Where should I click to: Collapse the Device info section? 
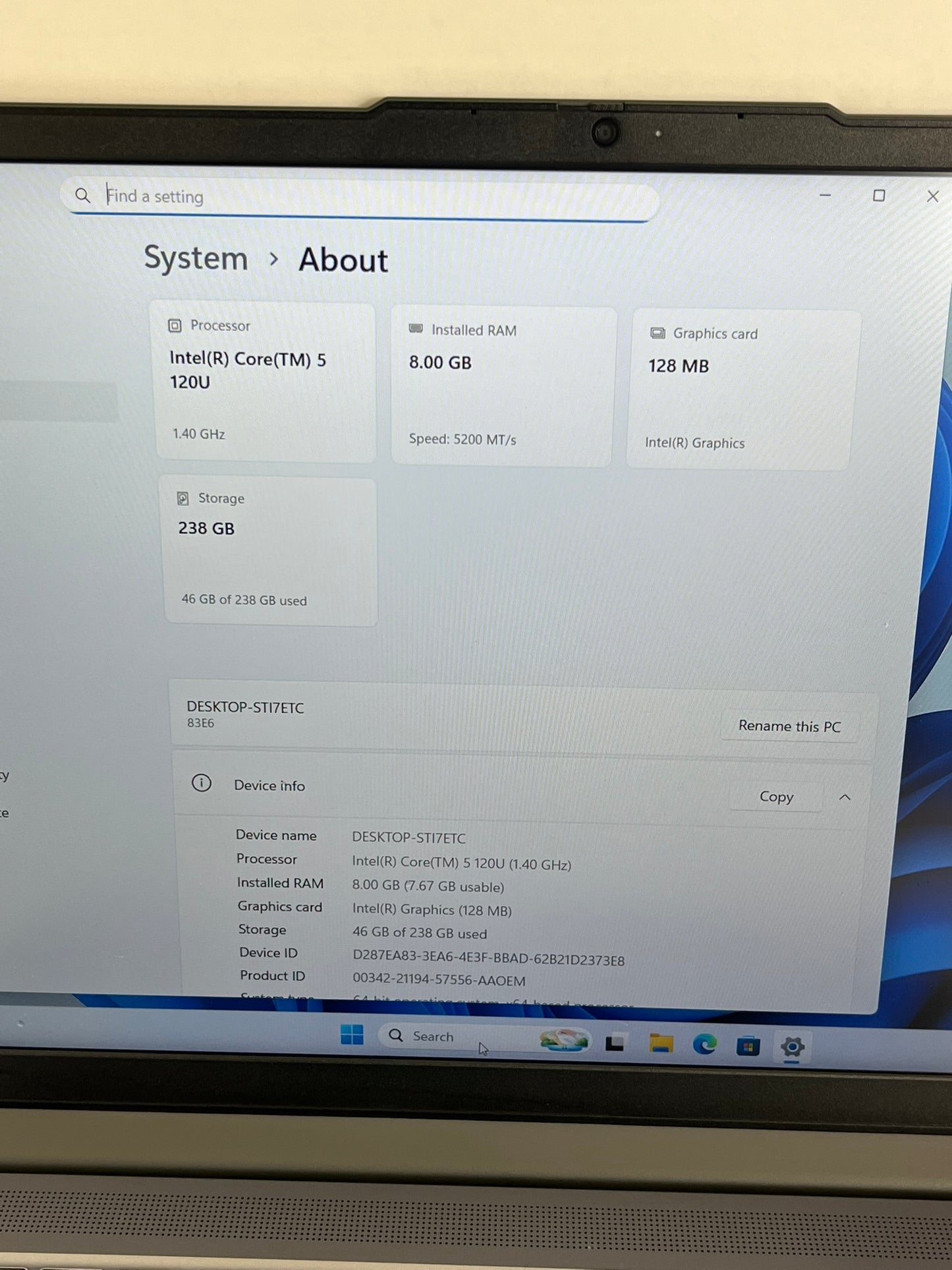tap(845, 797)
